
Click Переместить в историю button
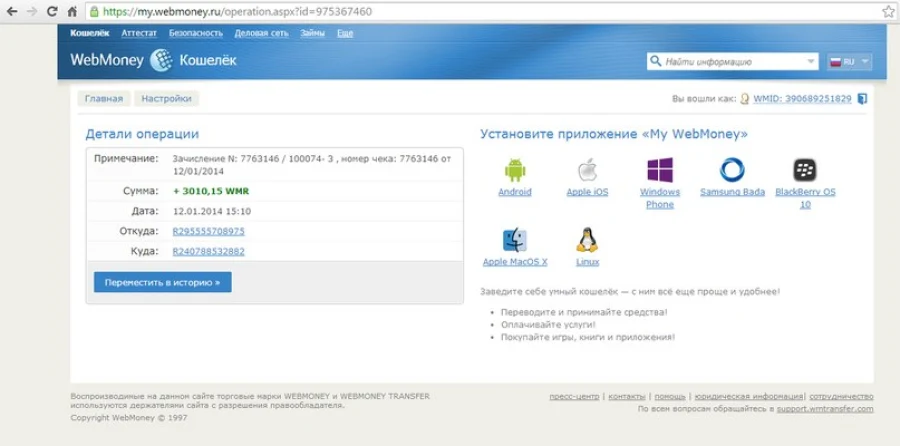tap(162, 282)
